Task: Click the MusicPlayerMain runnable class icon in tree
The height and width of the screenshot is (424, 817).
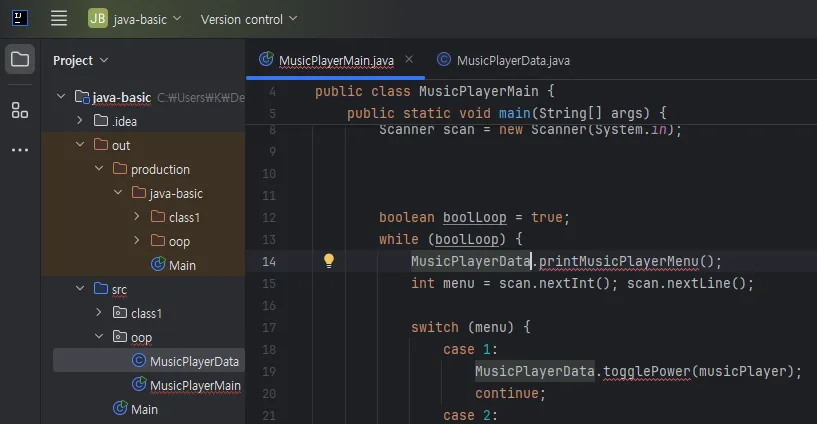Action: [139, 384]
